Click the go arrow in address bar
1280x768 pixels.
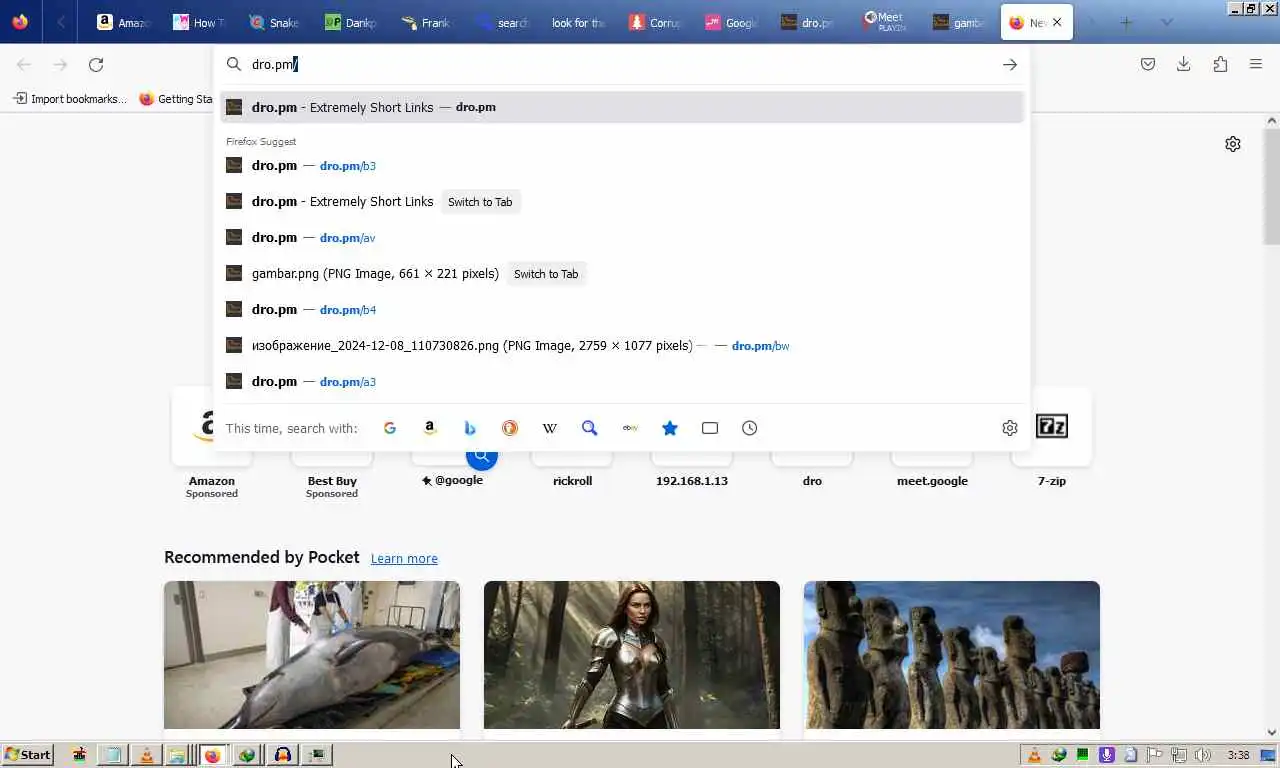tap(1010, 64)
